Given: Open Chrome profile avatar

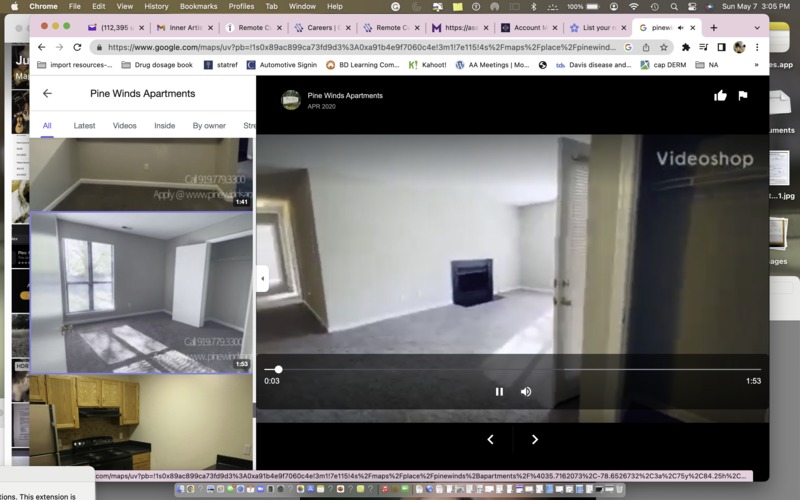Looking at the screenshot, I should pos(739,47).
